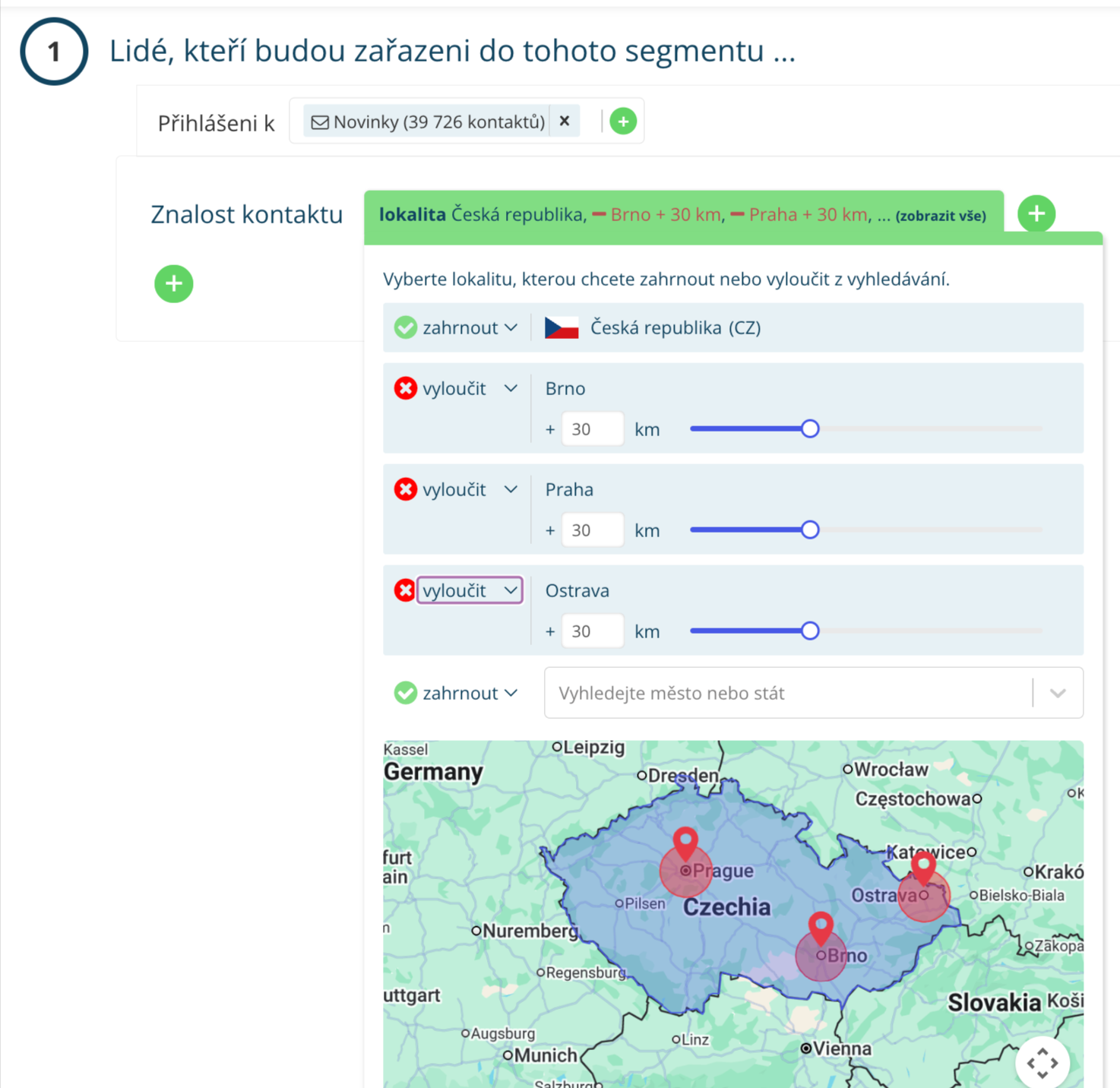Toggle green include icon for Česká republika

[x=406, y=328]
